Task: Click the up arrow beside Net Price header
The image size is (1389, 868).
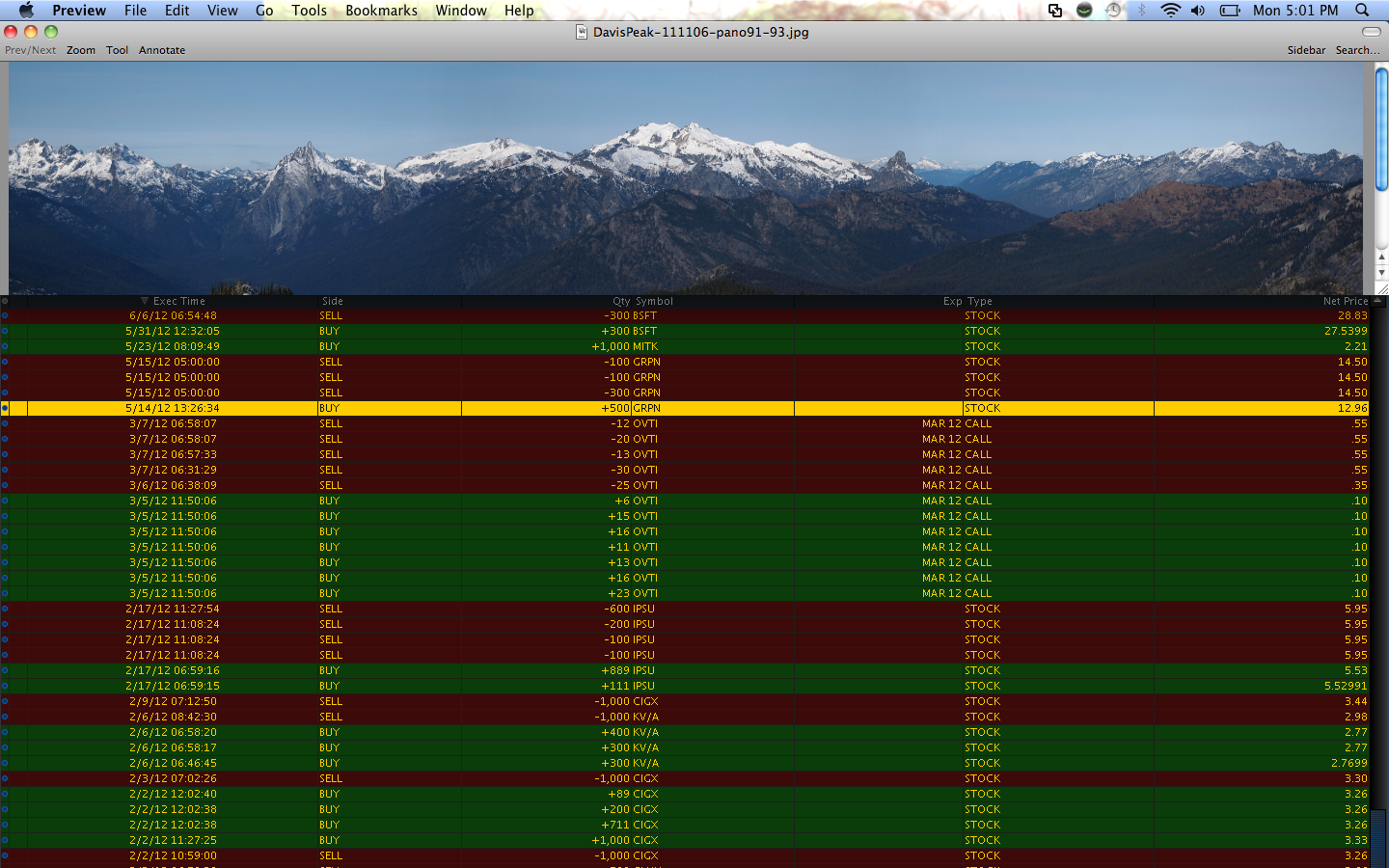Action: [1377, 301]
